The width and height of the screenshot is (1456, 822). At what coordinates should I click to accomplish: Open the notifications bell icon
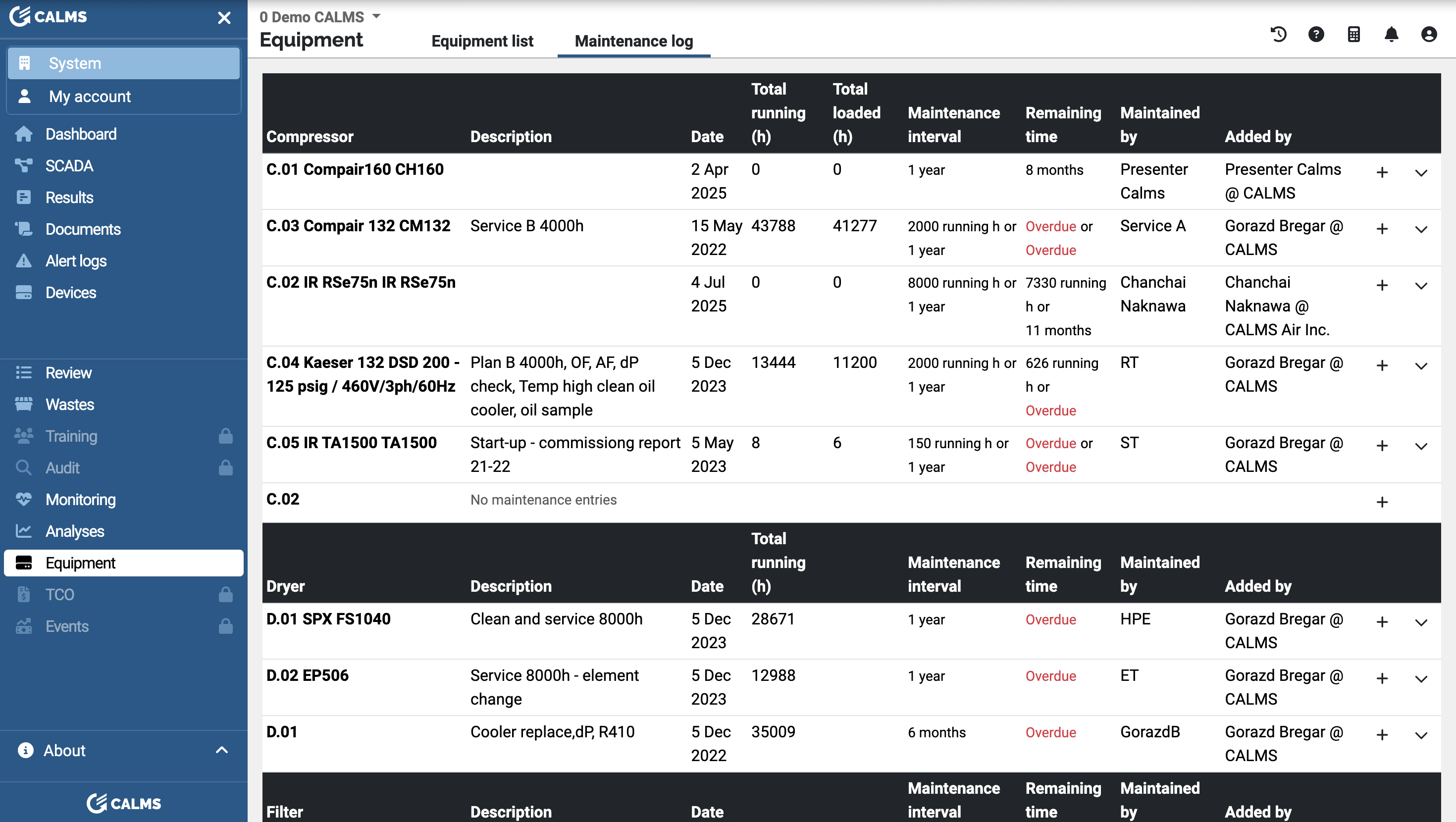(x=1391, y=34)
